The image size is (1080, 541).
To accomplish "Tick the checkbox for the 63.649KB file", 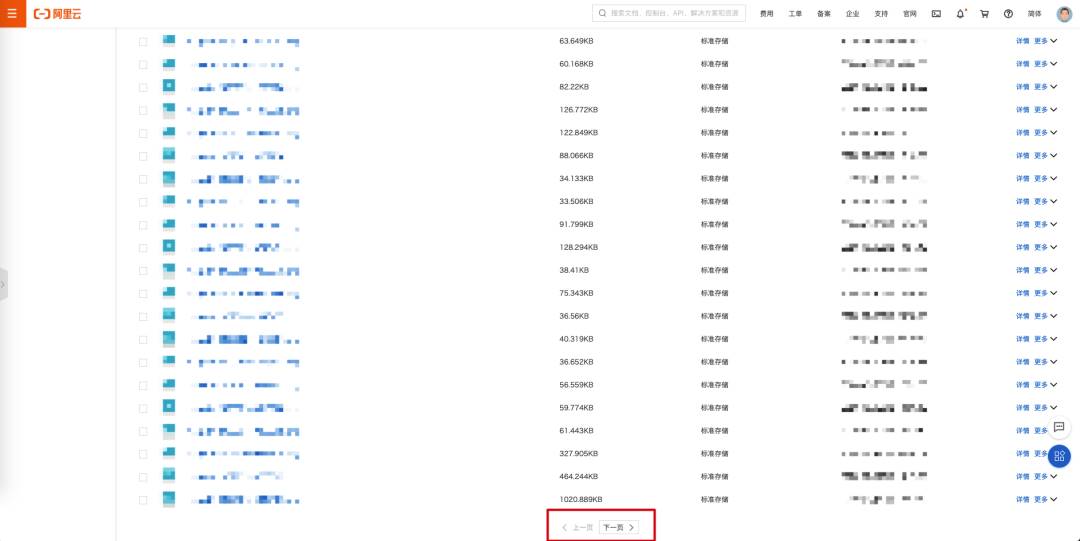I will point(143,42).
